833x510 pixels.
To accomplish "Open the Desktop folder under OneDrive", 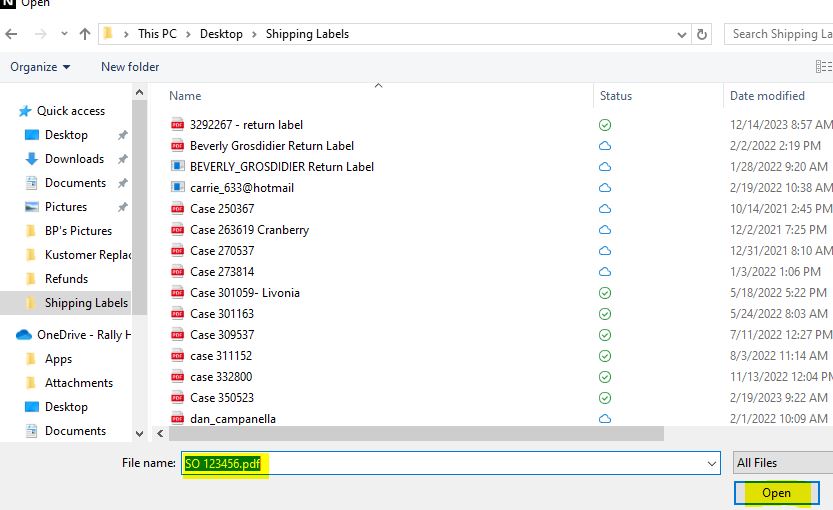I will click(66, 406).
